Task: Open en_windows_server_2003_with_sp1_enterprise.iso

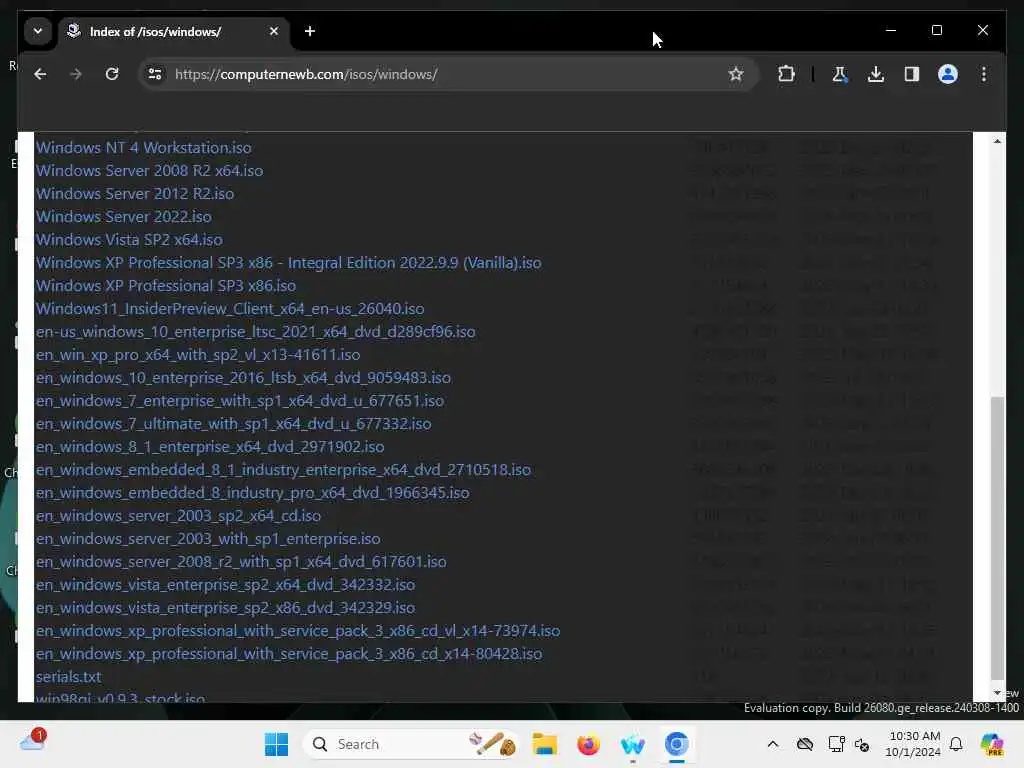Action: pyautogui.click(x=208, y=539)
